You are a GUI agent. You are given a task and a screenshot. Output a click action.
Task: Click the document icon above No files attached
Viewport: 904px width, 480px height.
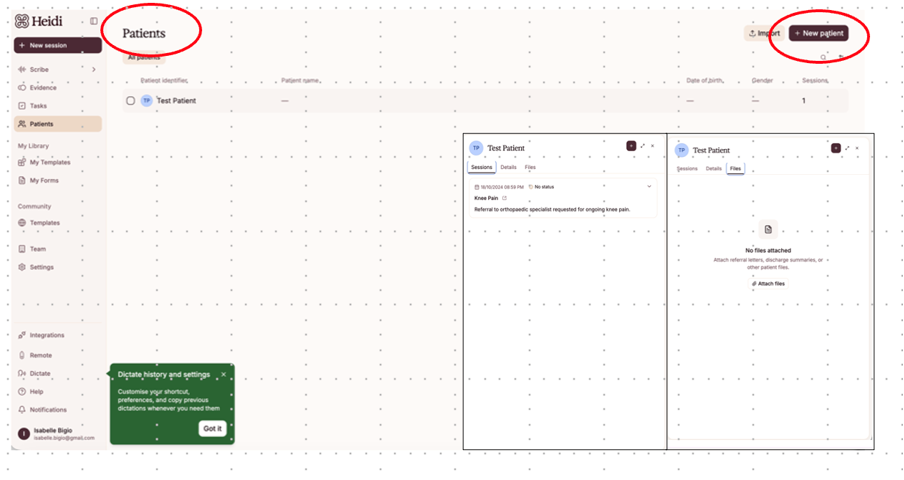click(x=768, y=229)
